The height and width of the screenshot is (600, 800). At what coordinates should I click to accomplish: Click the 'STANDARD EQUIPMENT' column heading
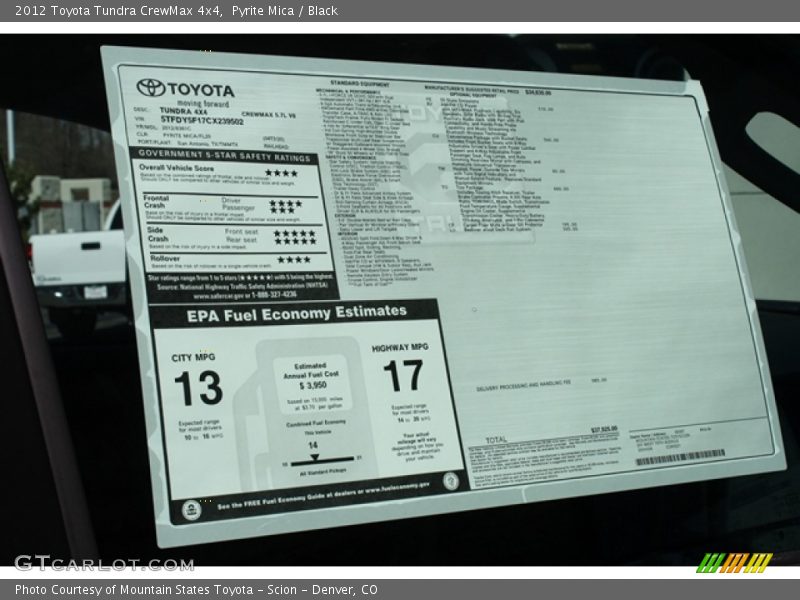359,84
